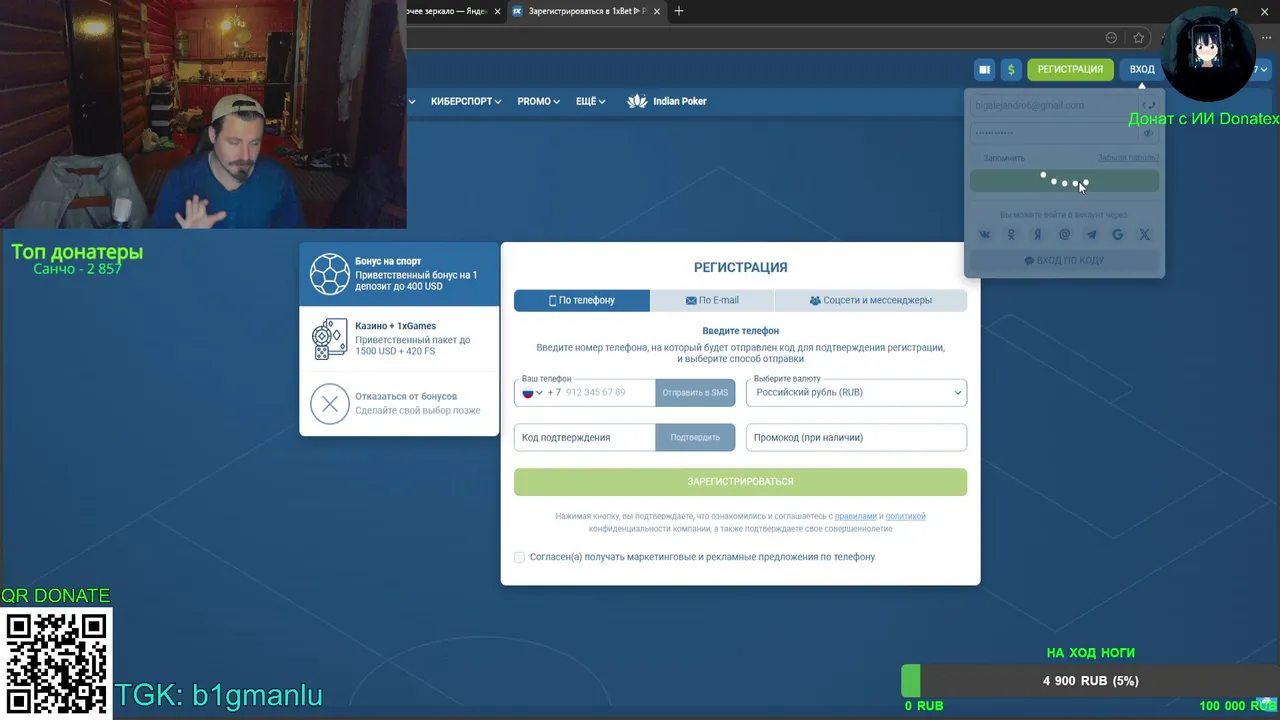Screen dimensions: 1280x720
Task: Click the Mail.ru @ login icon
Action: [1064, 234]
